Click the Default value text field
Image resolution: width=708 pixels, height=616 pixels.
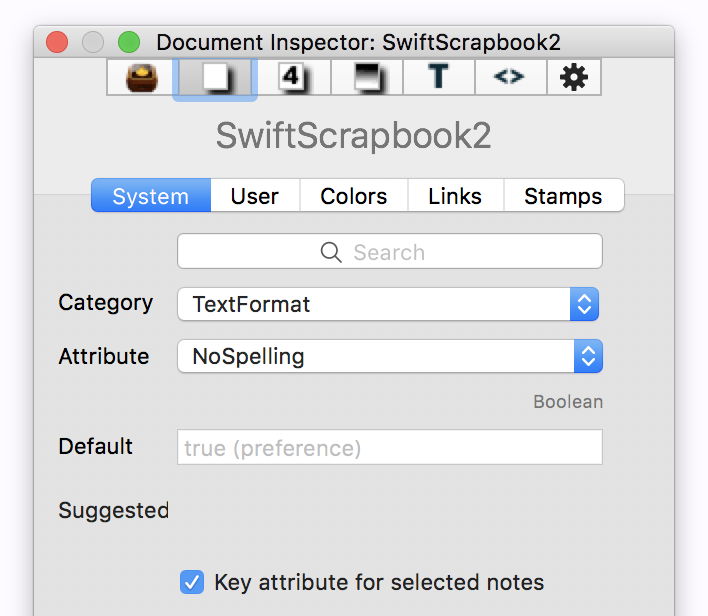click(x=390, y=448)
